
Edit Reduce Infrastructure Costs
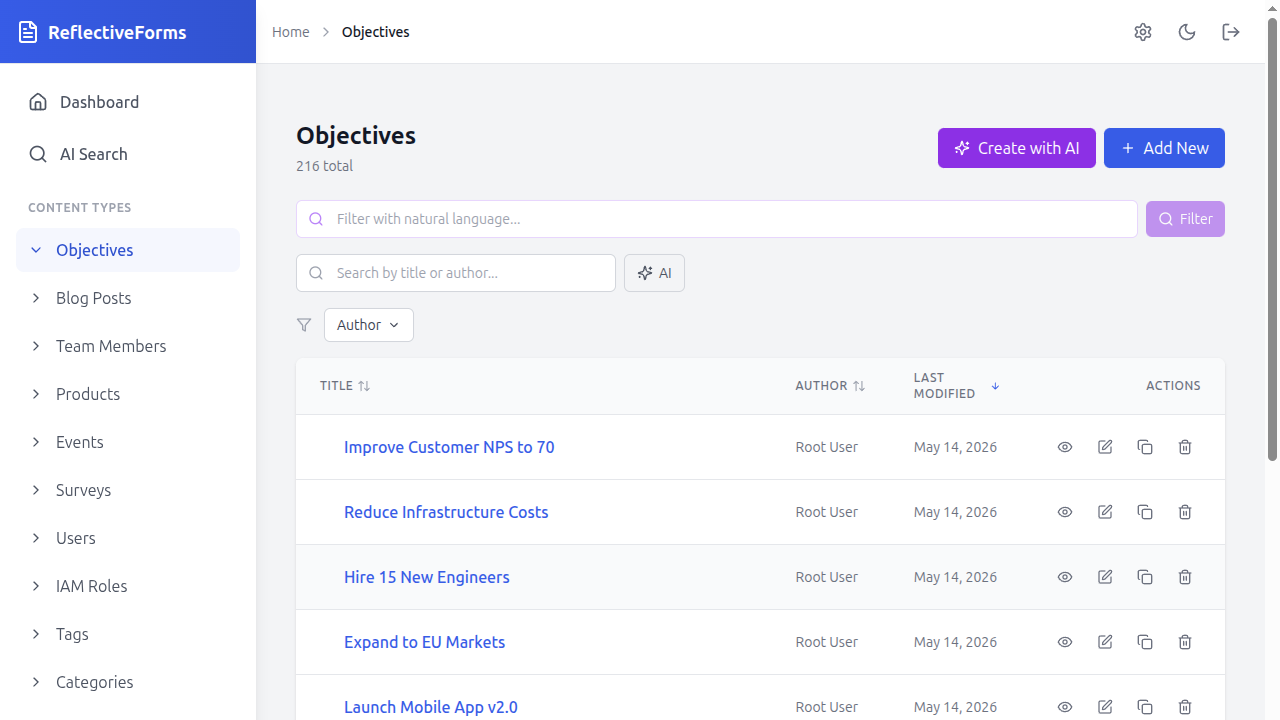[1105, 512]
